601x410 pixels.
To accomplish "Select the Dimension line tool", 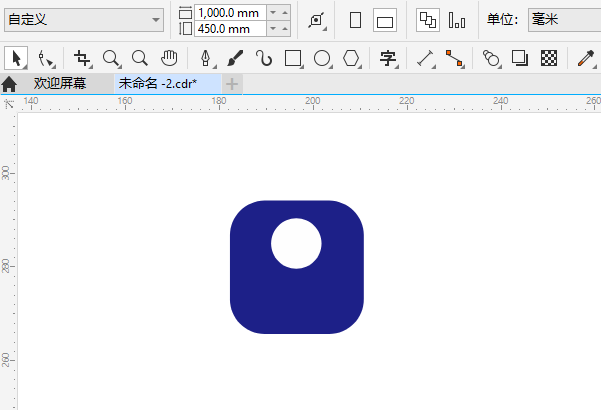I will 425,59.
